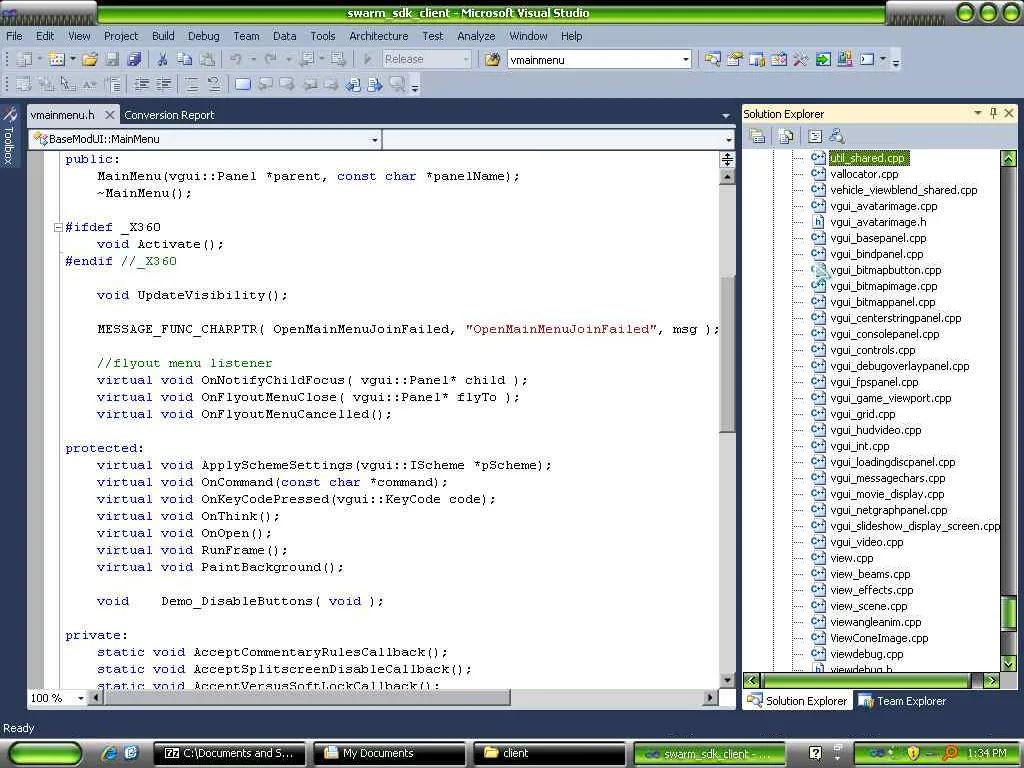
Task: Click the Copy icon in toolbar
Action: (185, 59)
